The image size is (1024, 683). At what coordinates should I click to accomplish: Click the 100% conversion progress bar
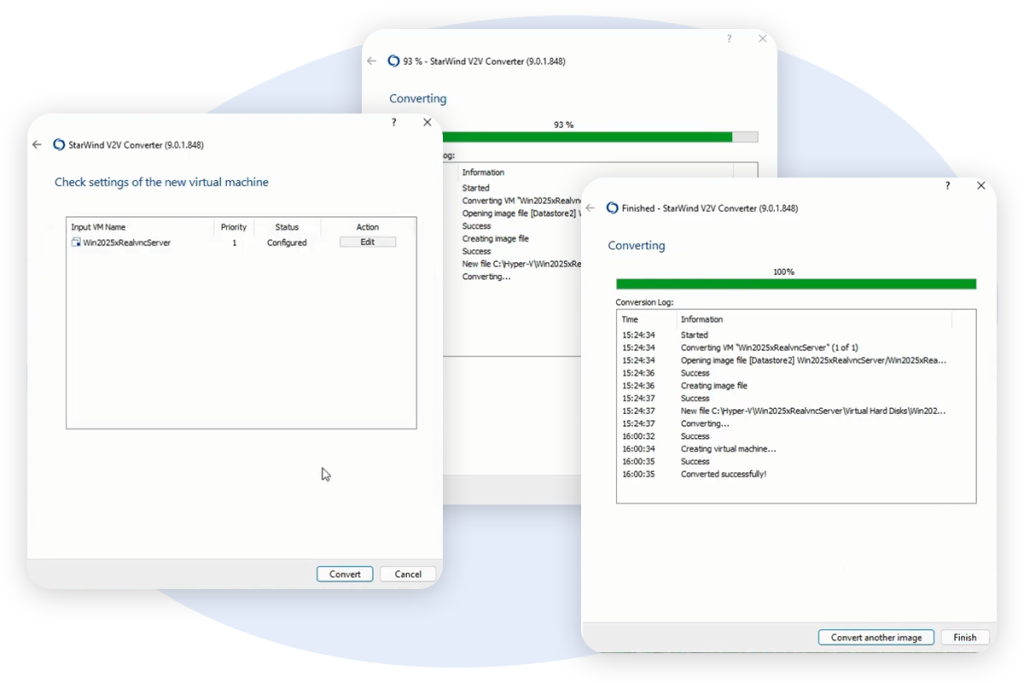[795, 284]
